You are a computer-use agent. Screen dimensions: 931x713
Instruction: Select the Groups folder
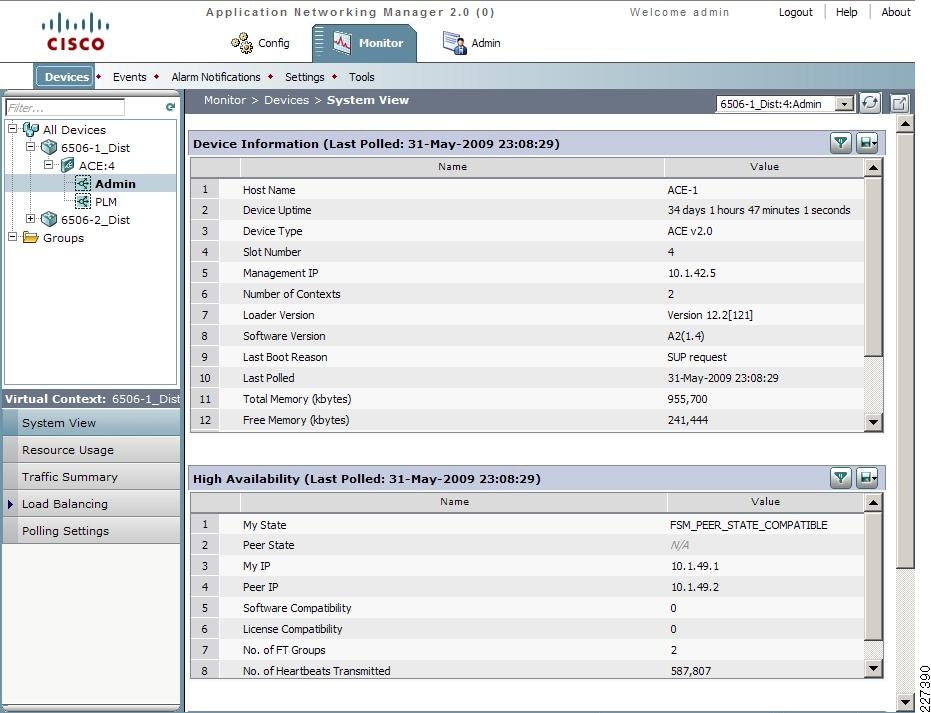pos(63,238)
